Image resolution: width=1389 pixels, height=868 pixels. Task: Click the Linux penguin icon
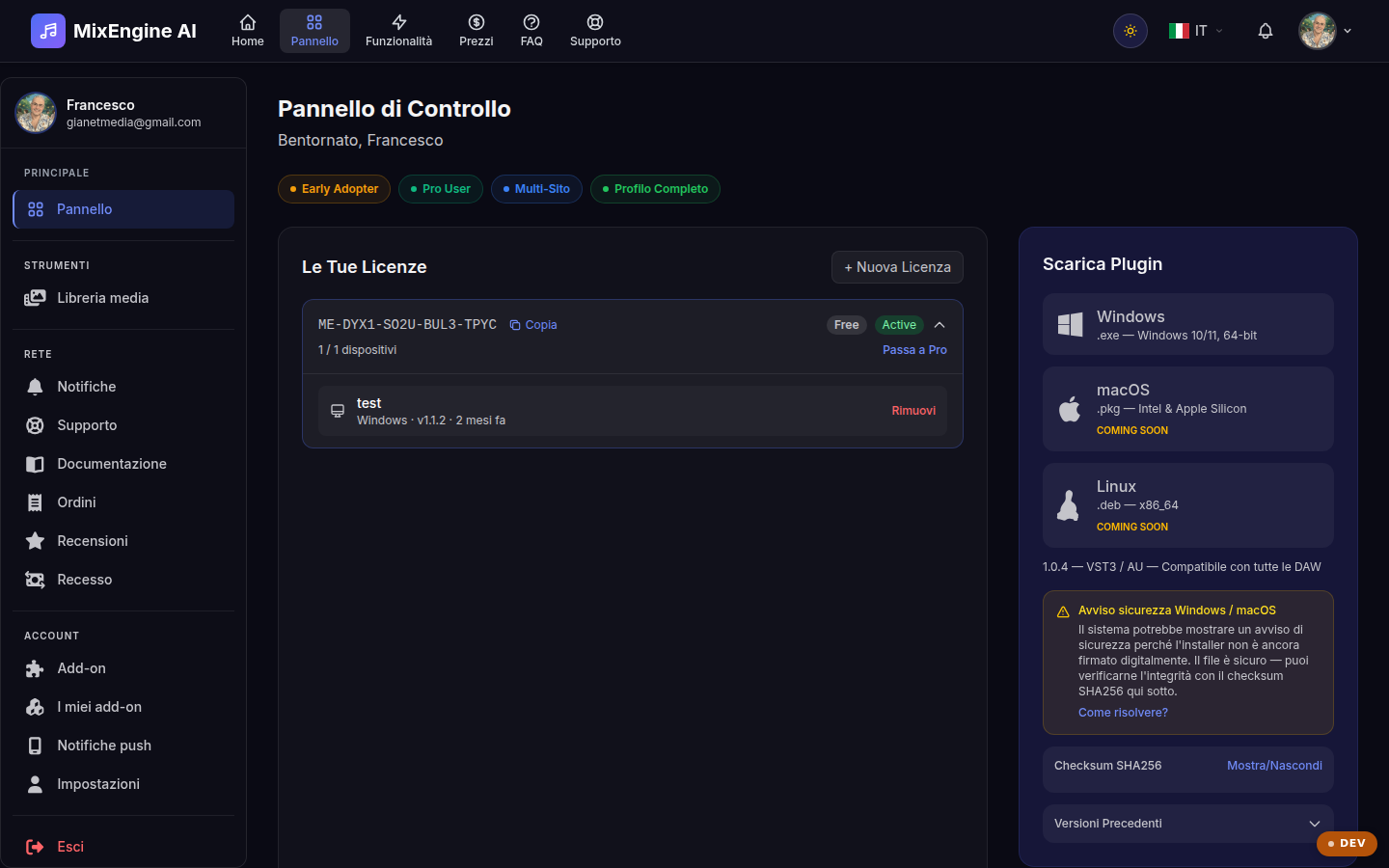click(x=1068, y=505)
